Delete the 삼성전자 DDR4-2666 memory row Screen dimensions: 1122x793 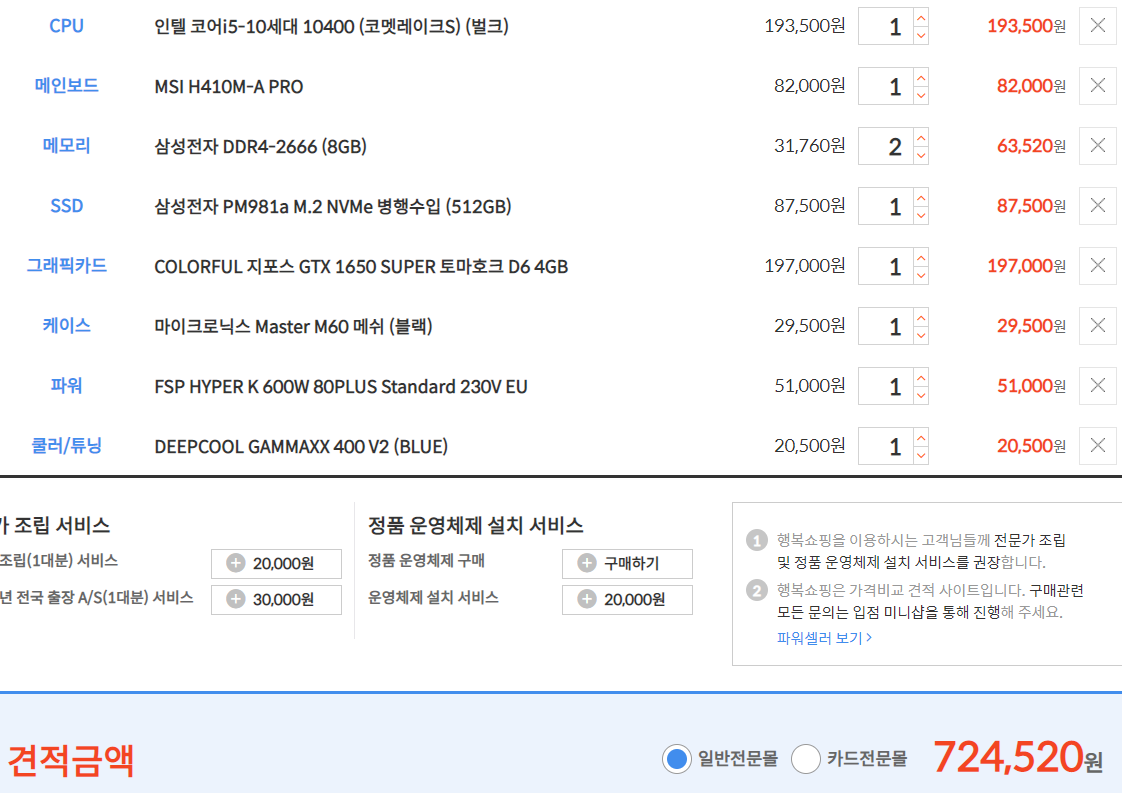[x=1098, y=146]
